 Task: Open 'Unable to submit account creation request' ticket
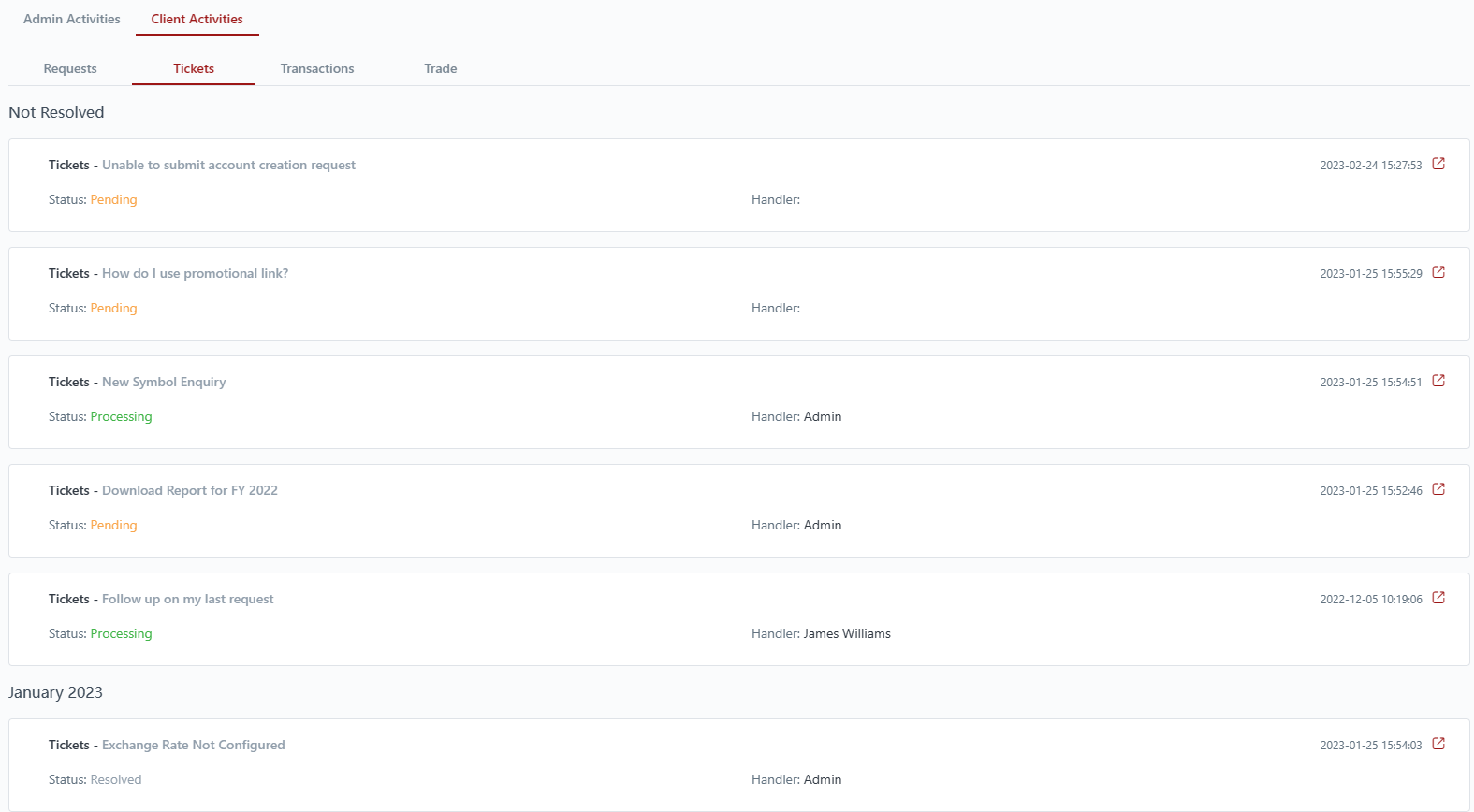pos(228,165)
